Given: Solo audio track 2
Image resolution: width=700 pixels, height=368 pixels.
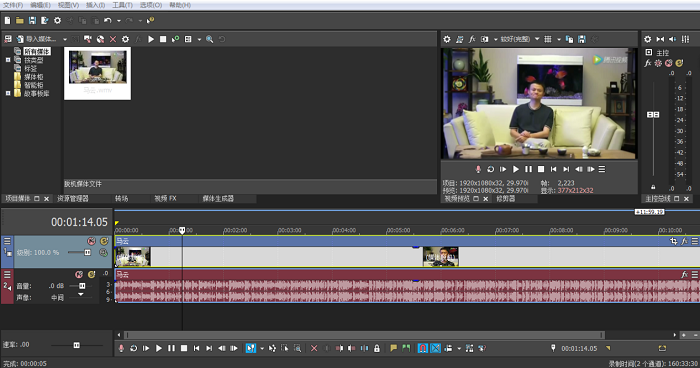Looking at the screenshot, I should [x=92, y=274].
